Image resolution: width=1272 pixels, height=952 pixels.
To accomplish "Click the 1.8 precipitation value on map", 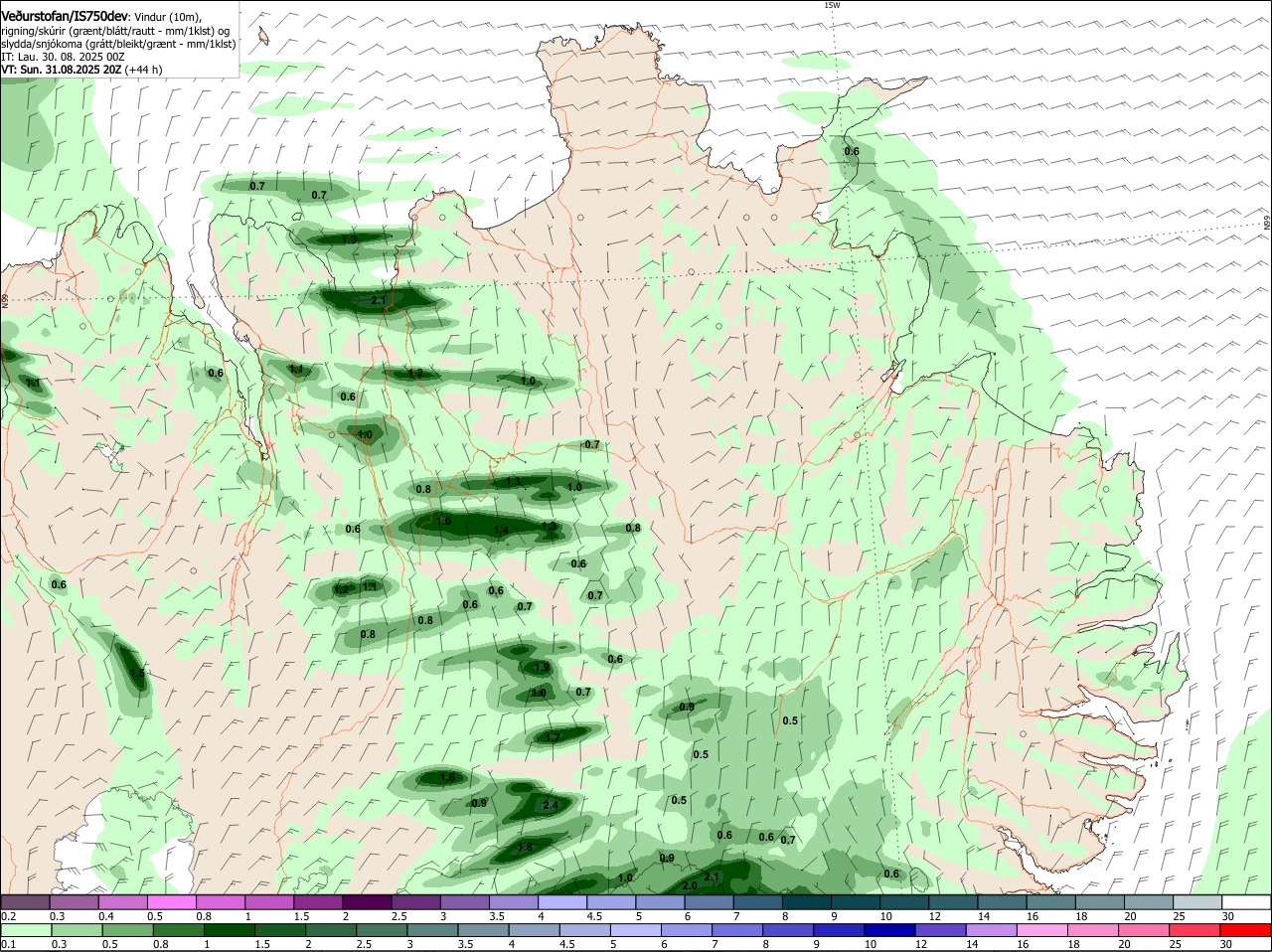I will pos(526,847).
